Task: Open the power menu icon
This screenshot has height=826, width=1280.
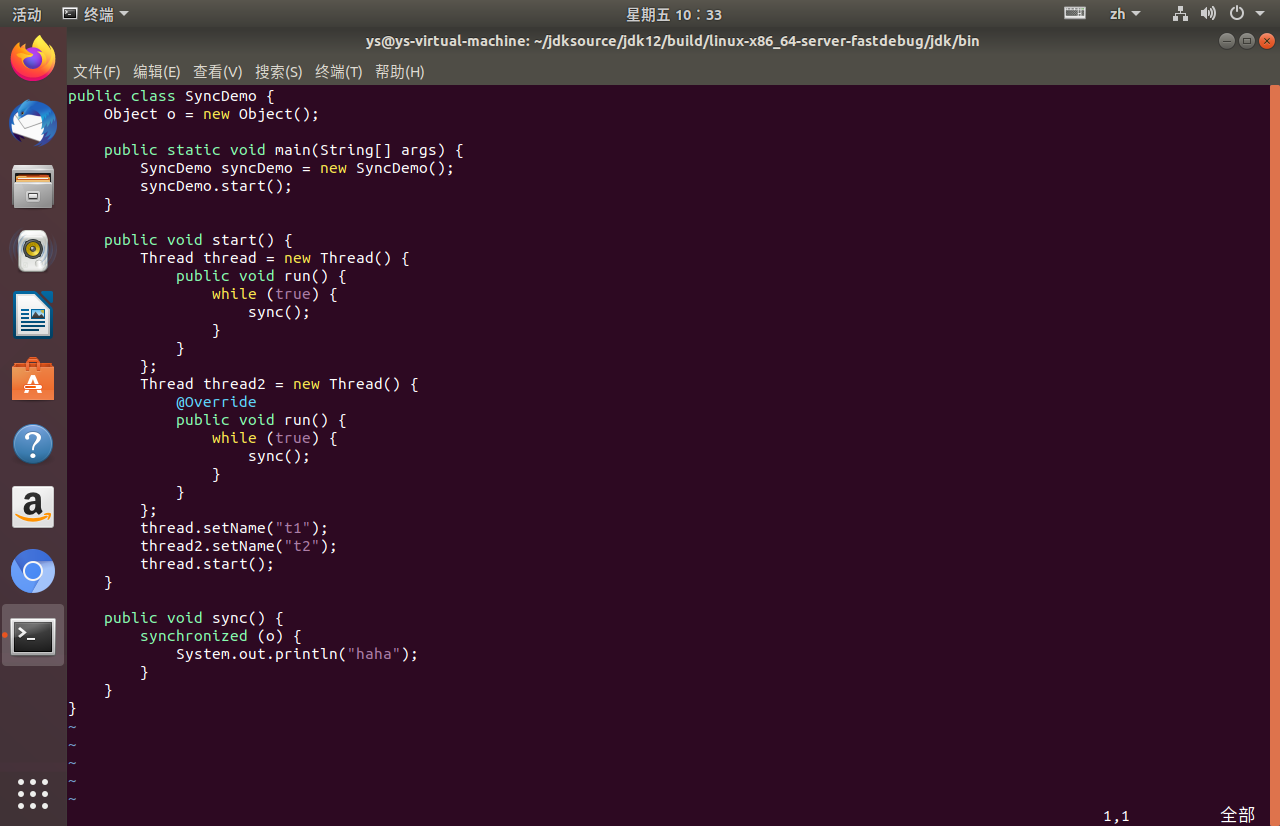Action: pos(1236,14)
